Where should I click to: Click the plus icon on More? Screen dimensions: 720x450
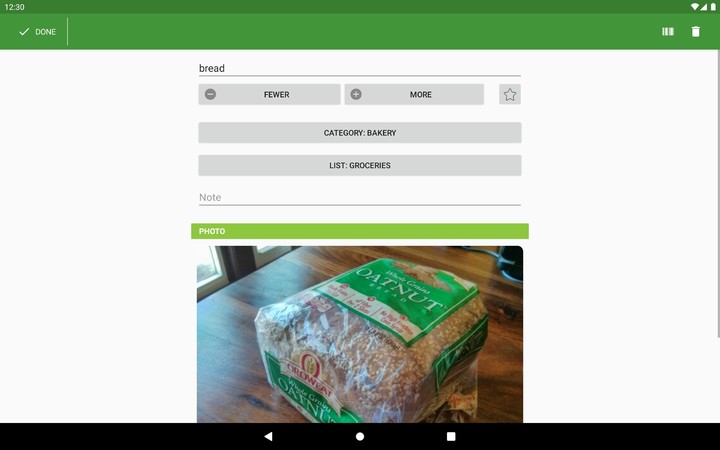356,94
